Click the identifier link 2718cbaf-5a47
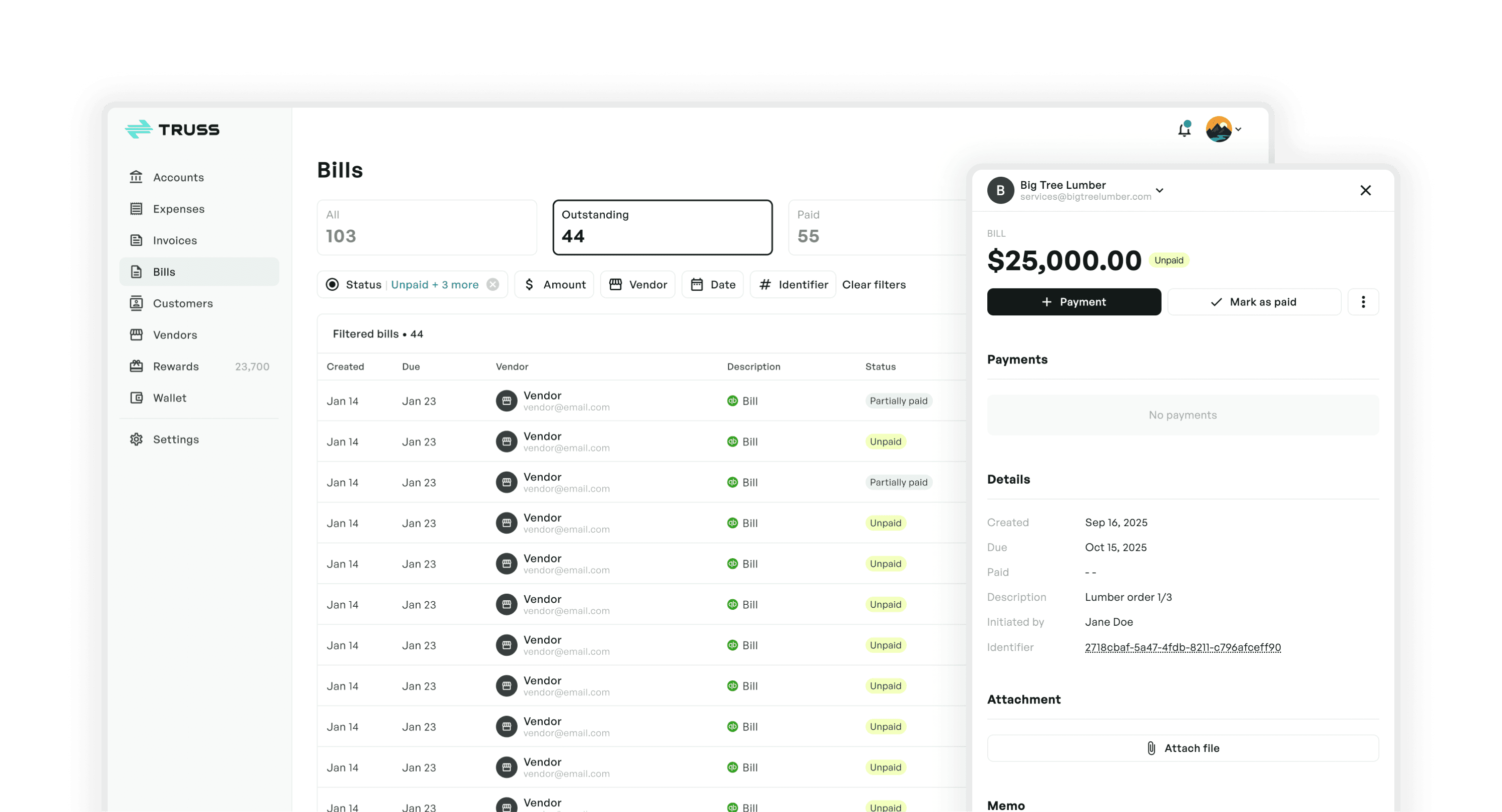 [x=1183, y=647]
